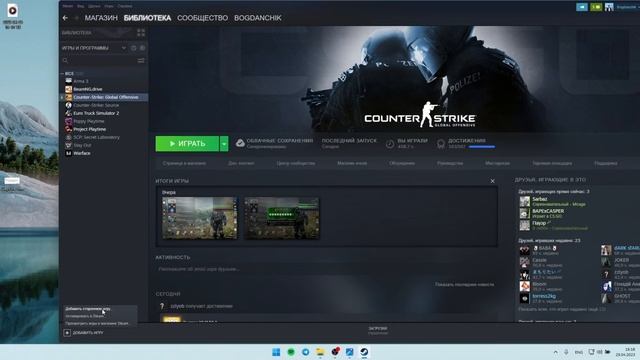640x360 pixels.
Task: Click the green friends icon in title bar
Action: [596, 7]
